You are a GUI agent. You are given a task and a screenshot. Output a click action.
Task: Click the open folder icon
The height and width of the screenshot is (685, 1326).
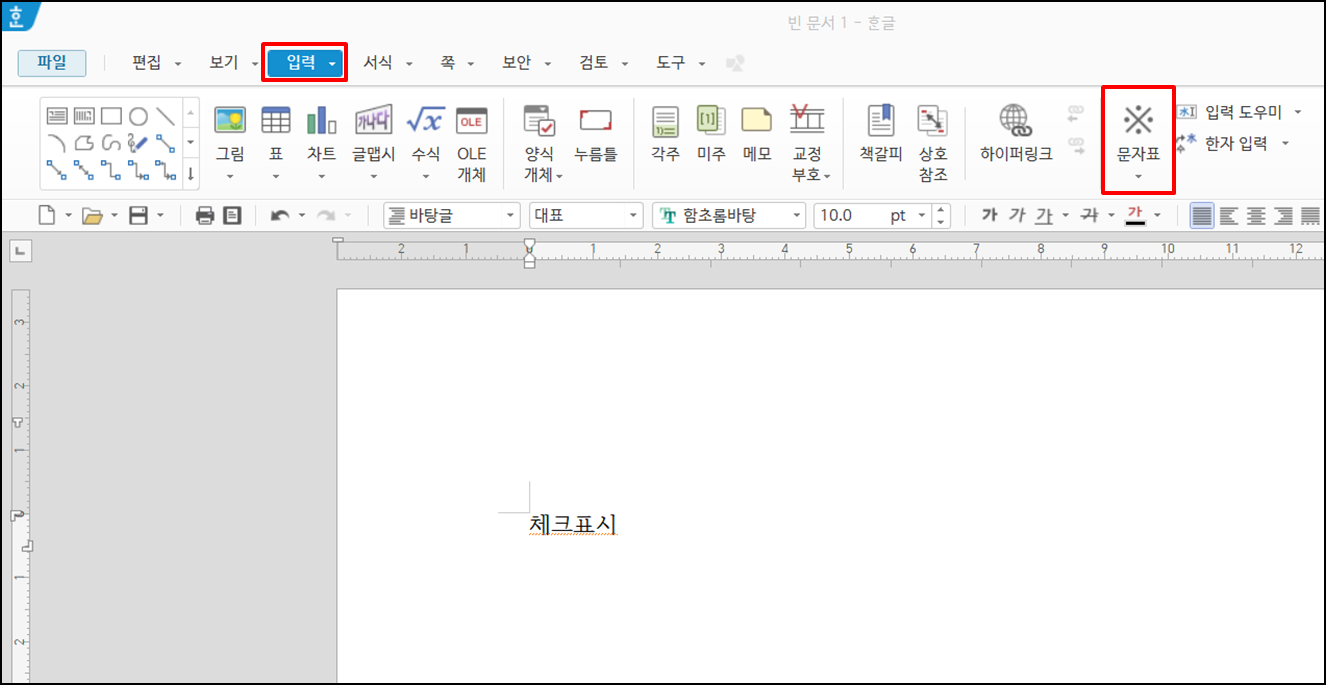coord(93,215)
